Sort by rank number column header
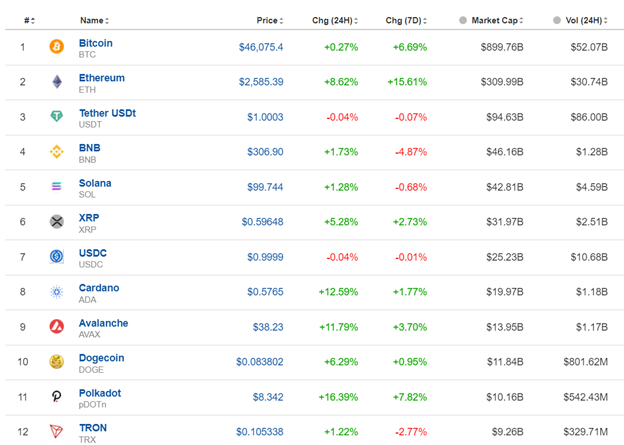The width and height of the screenshot is (624, 445). tap(29, 20)
